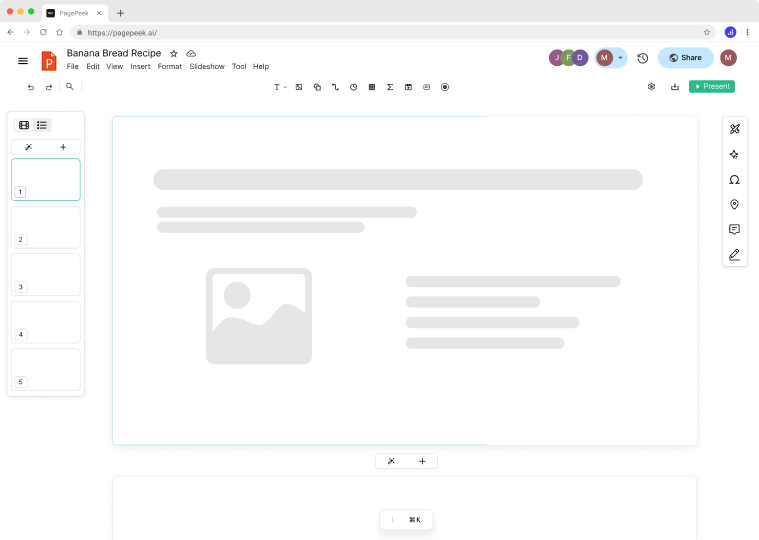
Task: Bookmark page with address bar star
Action: point(707,32)
